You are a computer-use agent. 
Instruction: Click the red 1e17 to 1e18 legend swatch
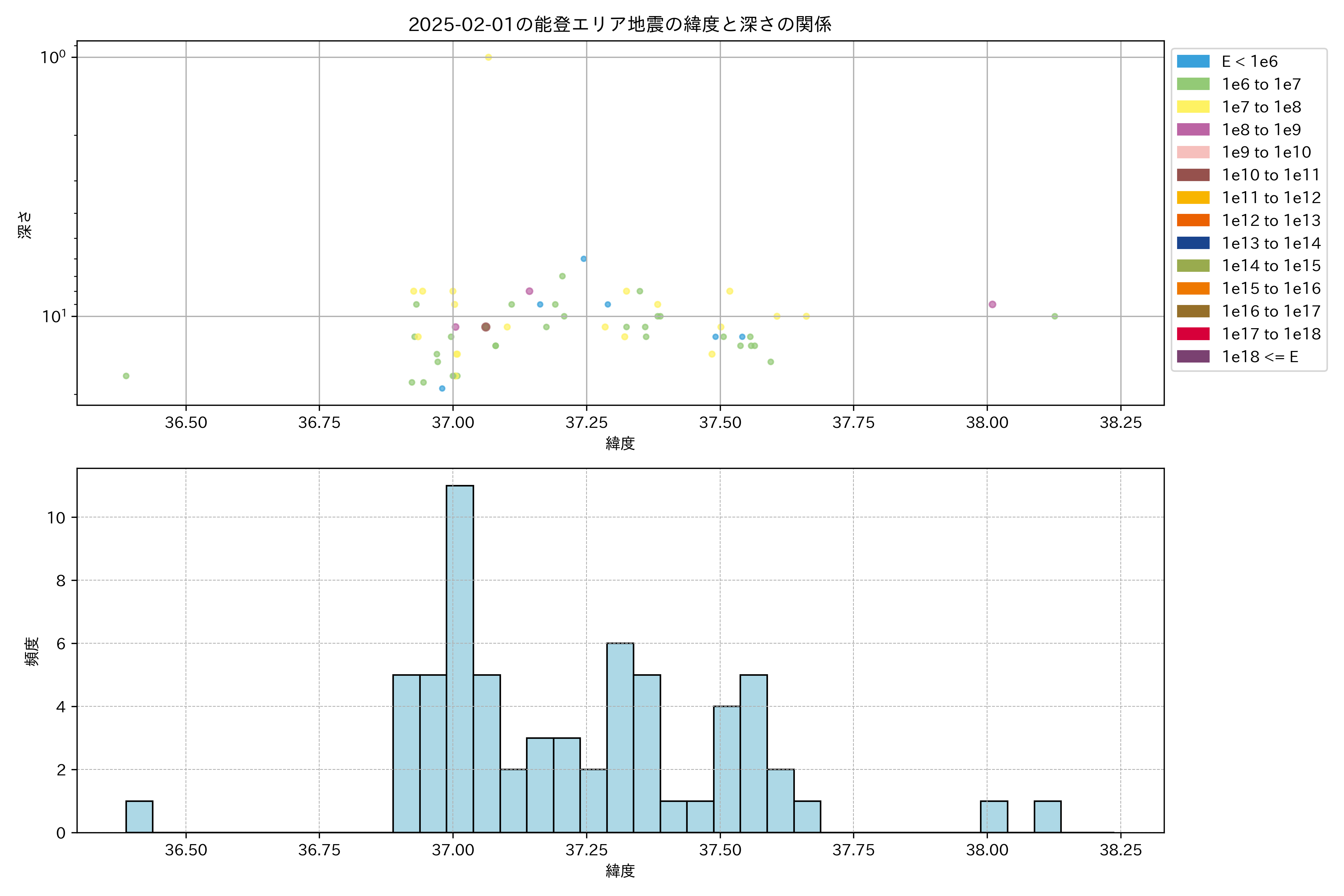(1192, 334)
